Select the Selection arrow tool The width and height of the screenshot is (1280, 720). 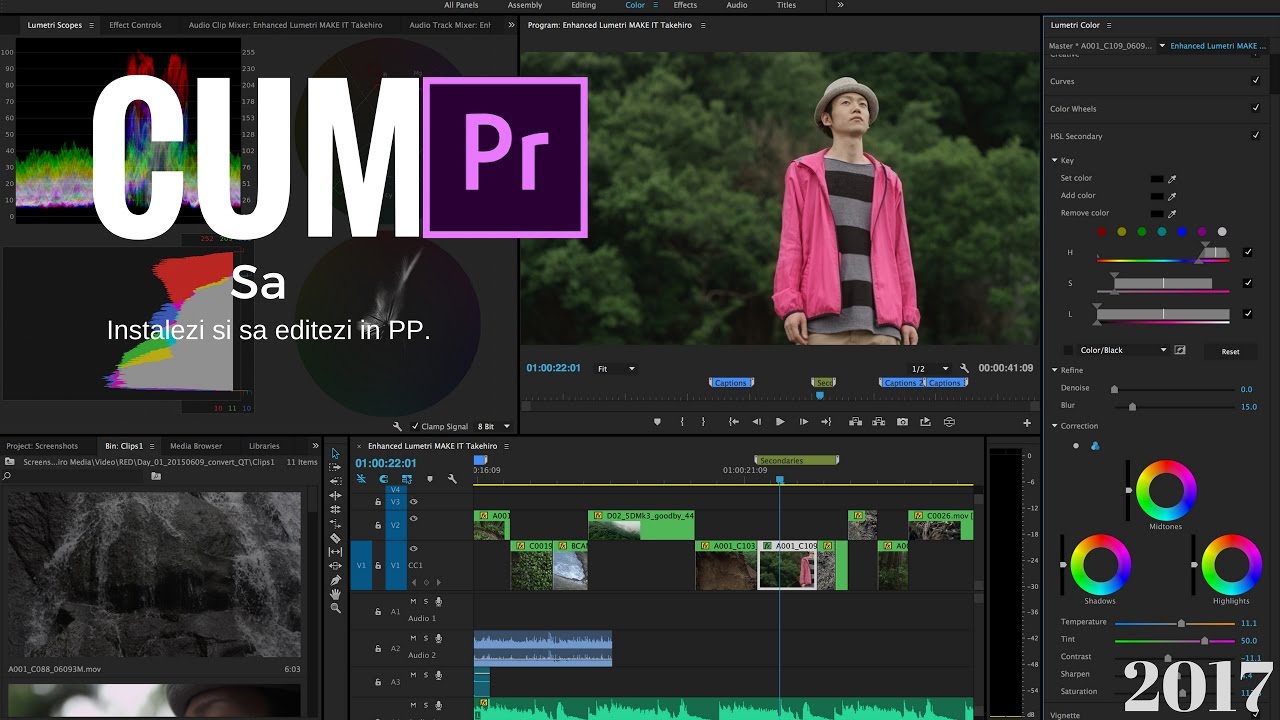(x=335, y=453)
